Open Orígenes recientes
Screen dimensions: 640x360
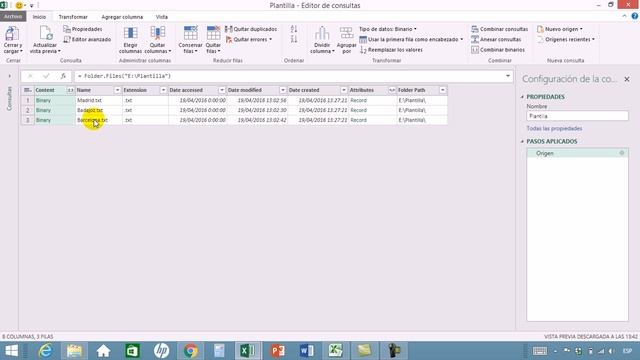(566, 40)
